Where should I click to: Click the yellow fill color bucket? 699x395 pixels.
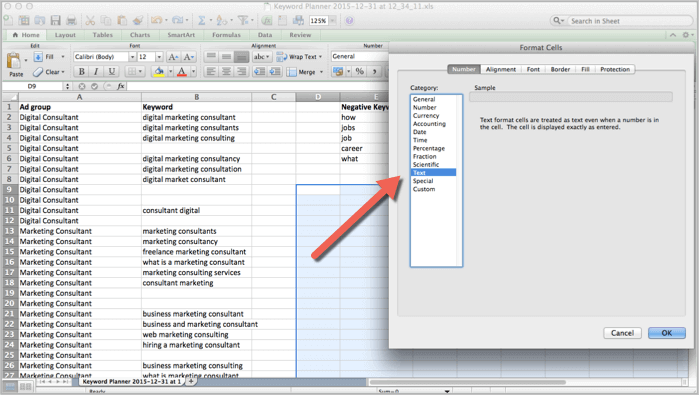click(158, 71)
